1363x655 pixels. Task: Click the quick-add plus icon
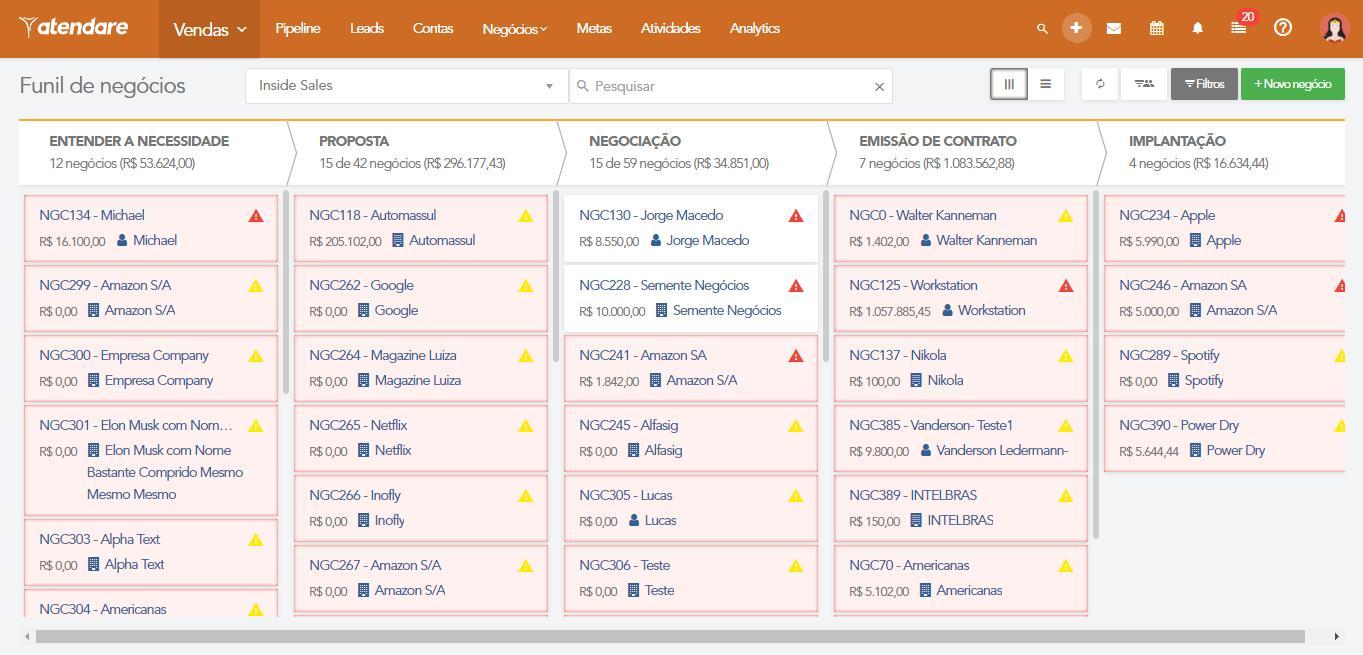1076,28
